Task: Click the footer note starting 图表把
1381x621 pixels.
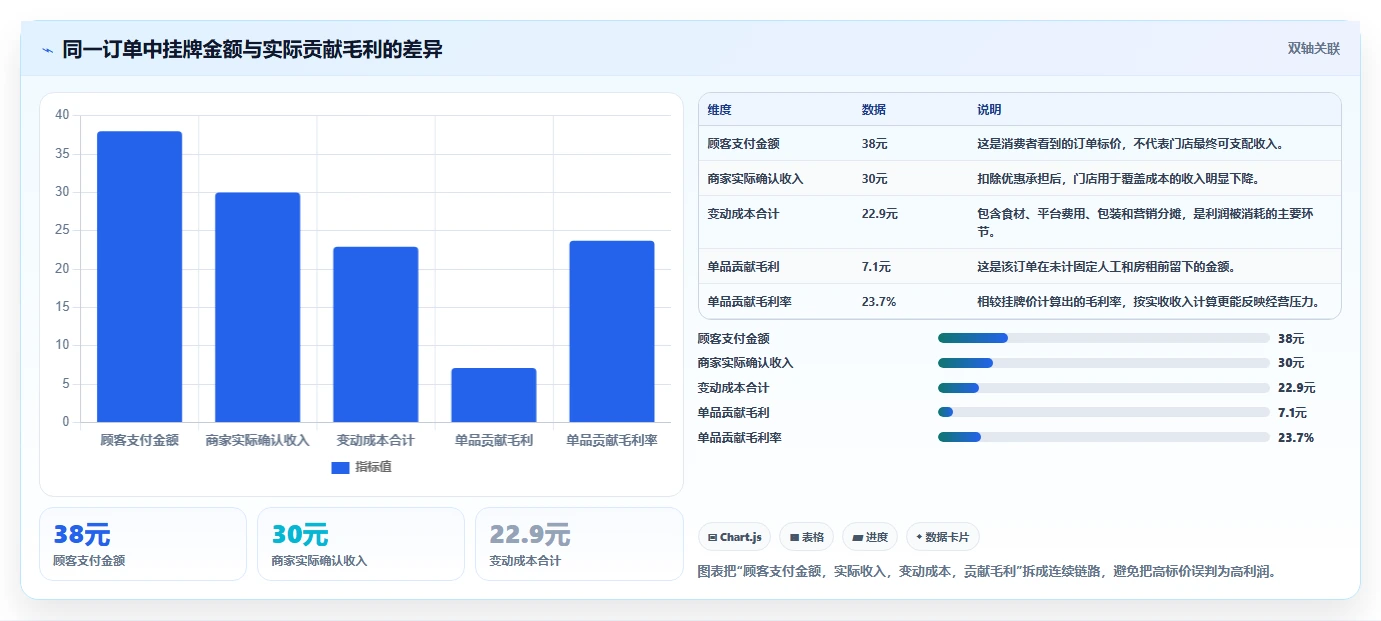Action: 987,572
